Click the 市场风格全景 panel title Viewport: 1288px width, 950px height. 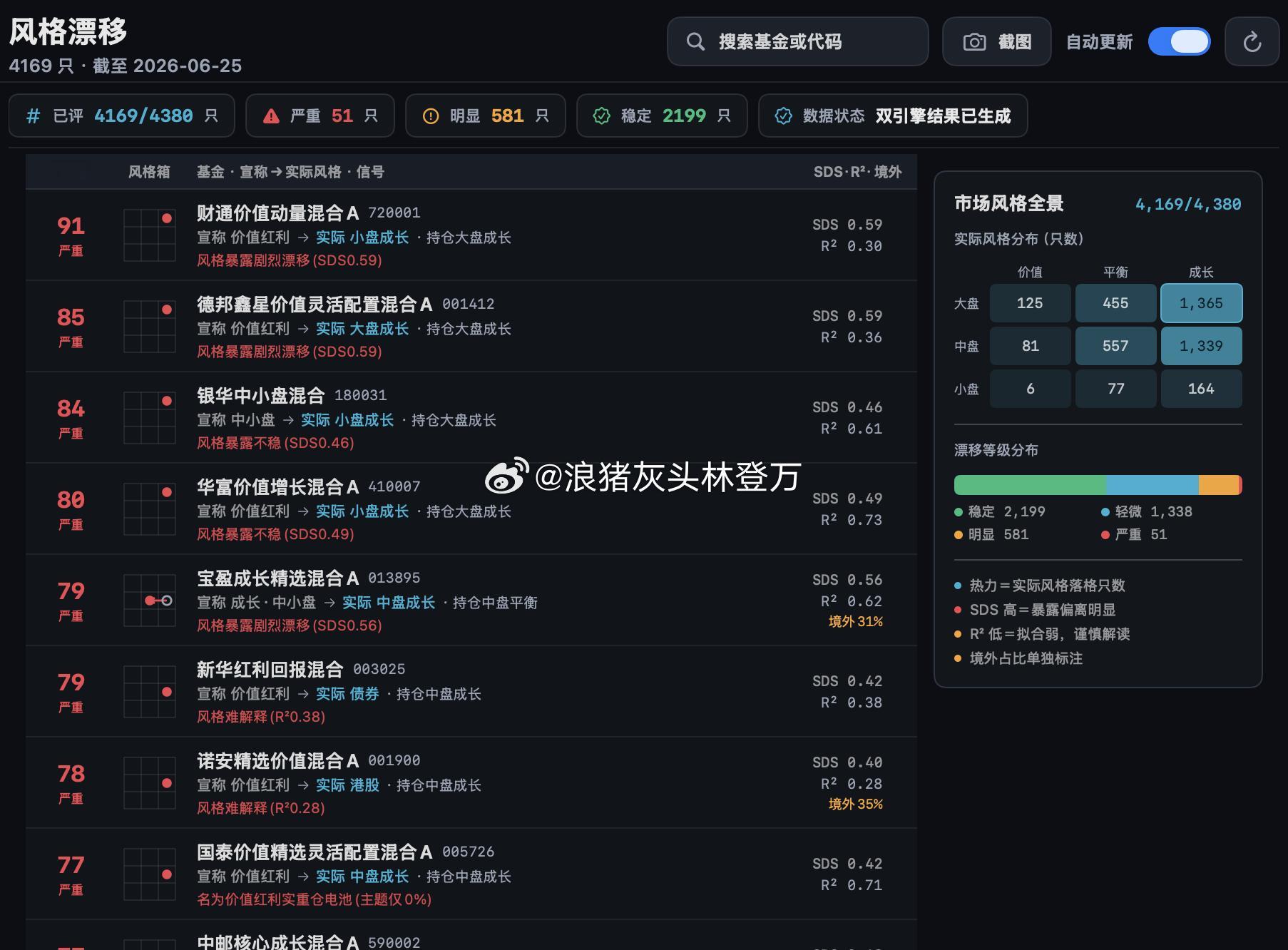click(1008, 204)
